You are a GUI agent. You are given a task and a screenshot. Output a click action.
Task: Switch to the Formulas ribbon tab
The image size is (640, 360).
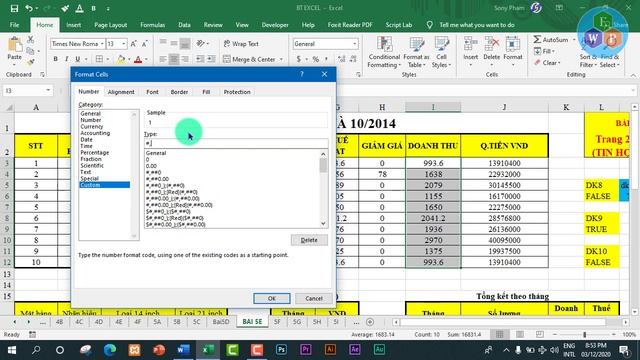click(153, 25)
